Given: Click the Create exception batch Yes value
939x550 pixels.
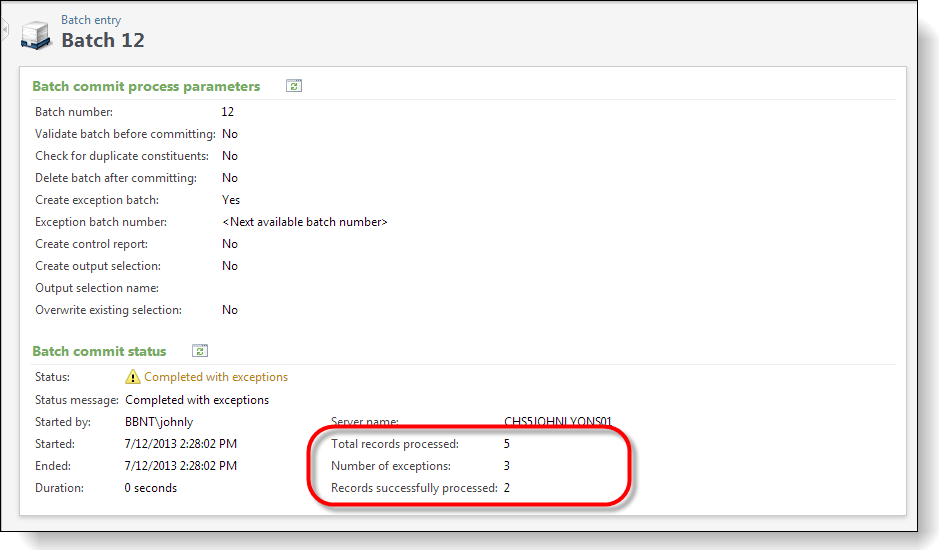Looking at the screenshot, I should click(231, 200).
